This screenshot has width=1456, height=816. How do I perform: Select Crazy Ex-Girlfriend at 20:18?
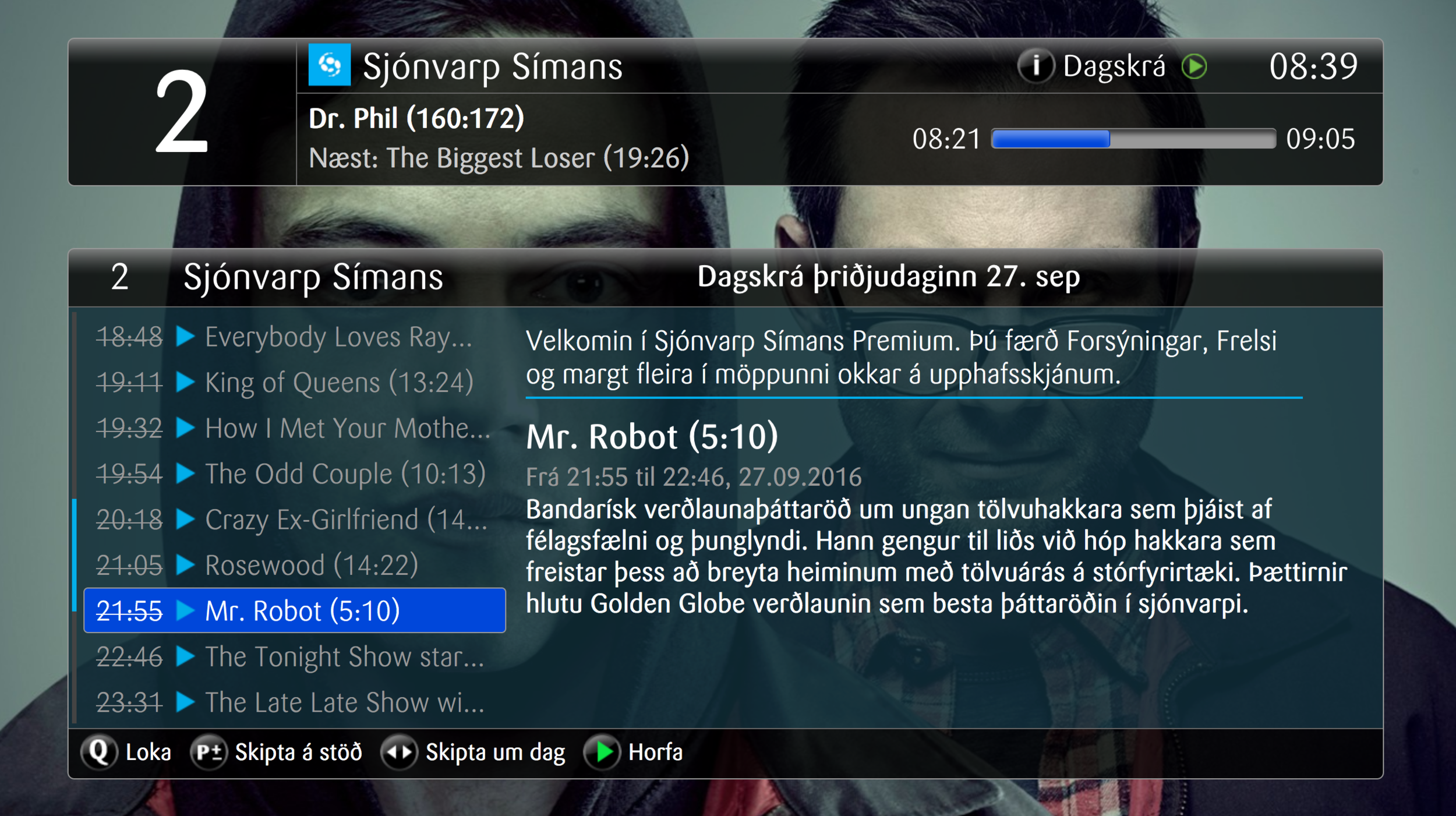[295, 518]
